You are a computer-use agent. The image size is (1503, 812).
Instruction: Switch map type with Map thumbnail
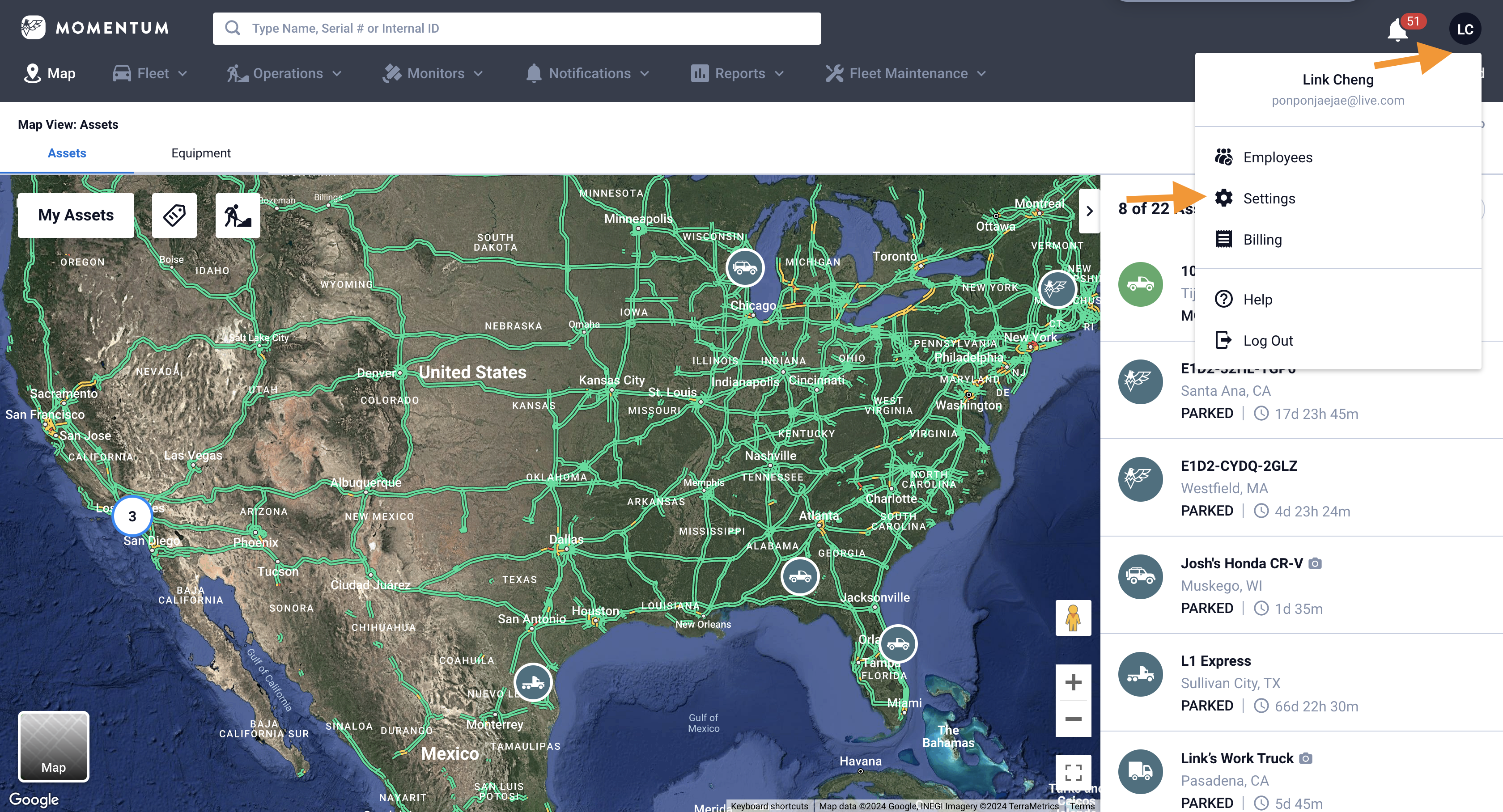(x=54, y=747)
